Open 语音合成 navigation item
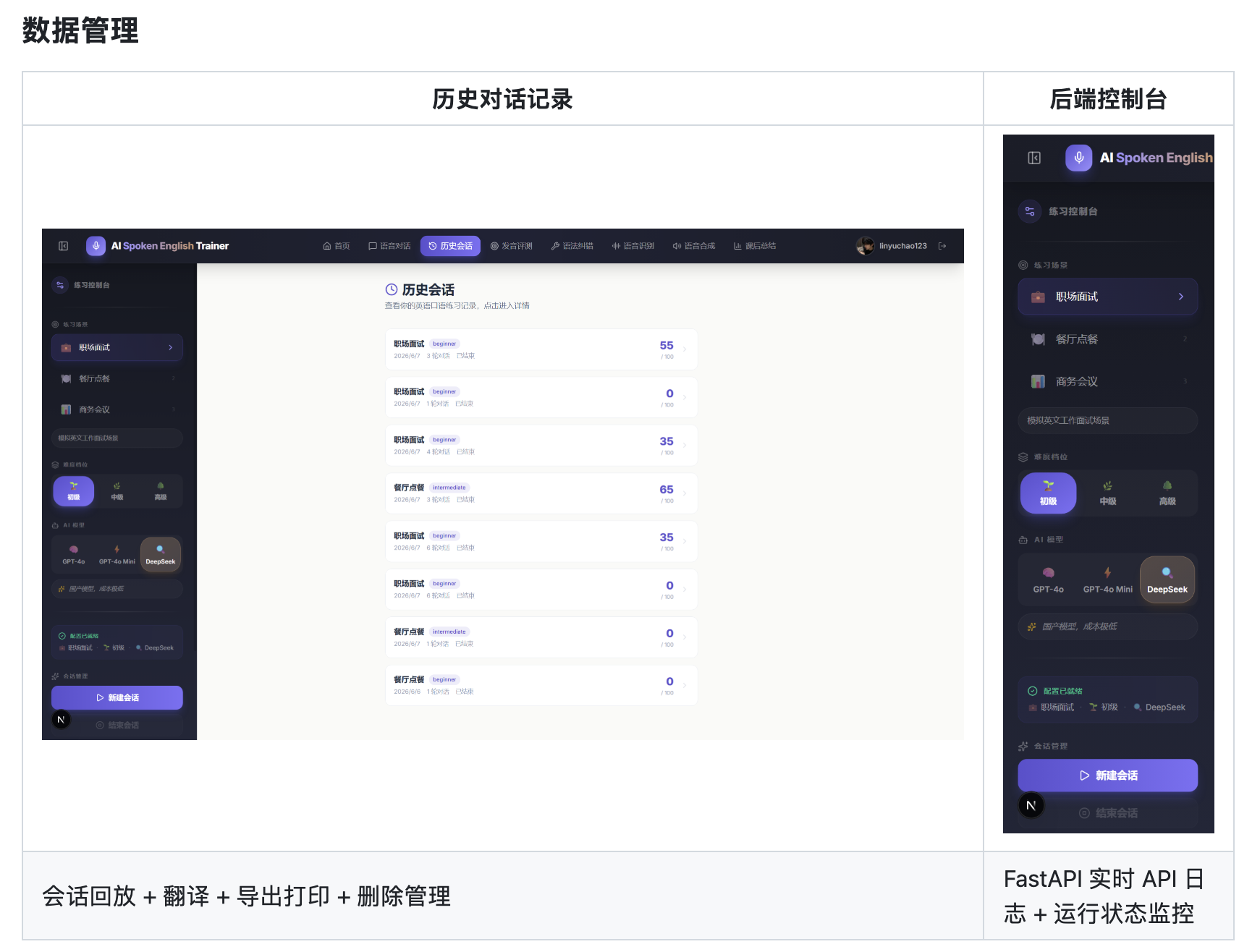Screen dimensions: 1239x952 [694, 246]
